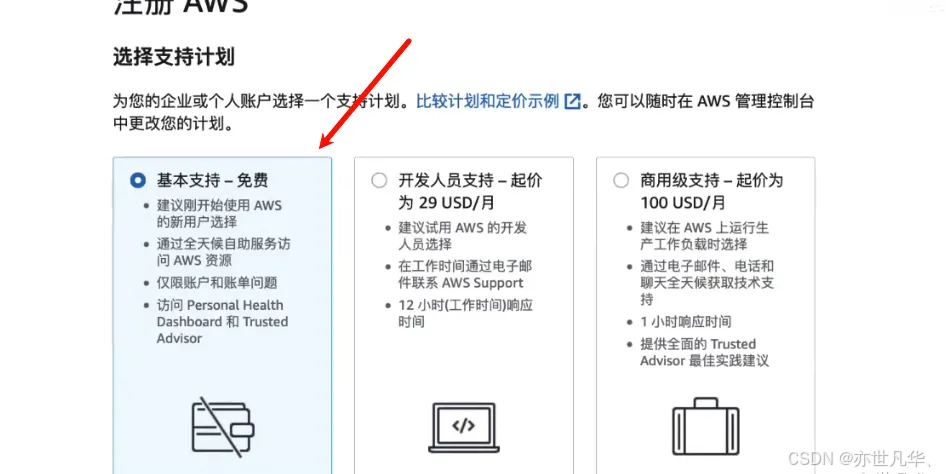
Task: Select the 商用级支持 radio option
Action: point(621,180)
